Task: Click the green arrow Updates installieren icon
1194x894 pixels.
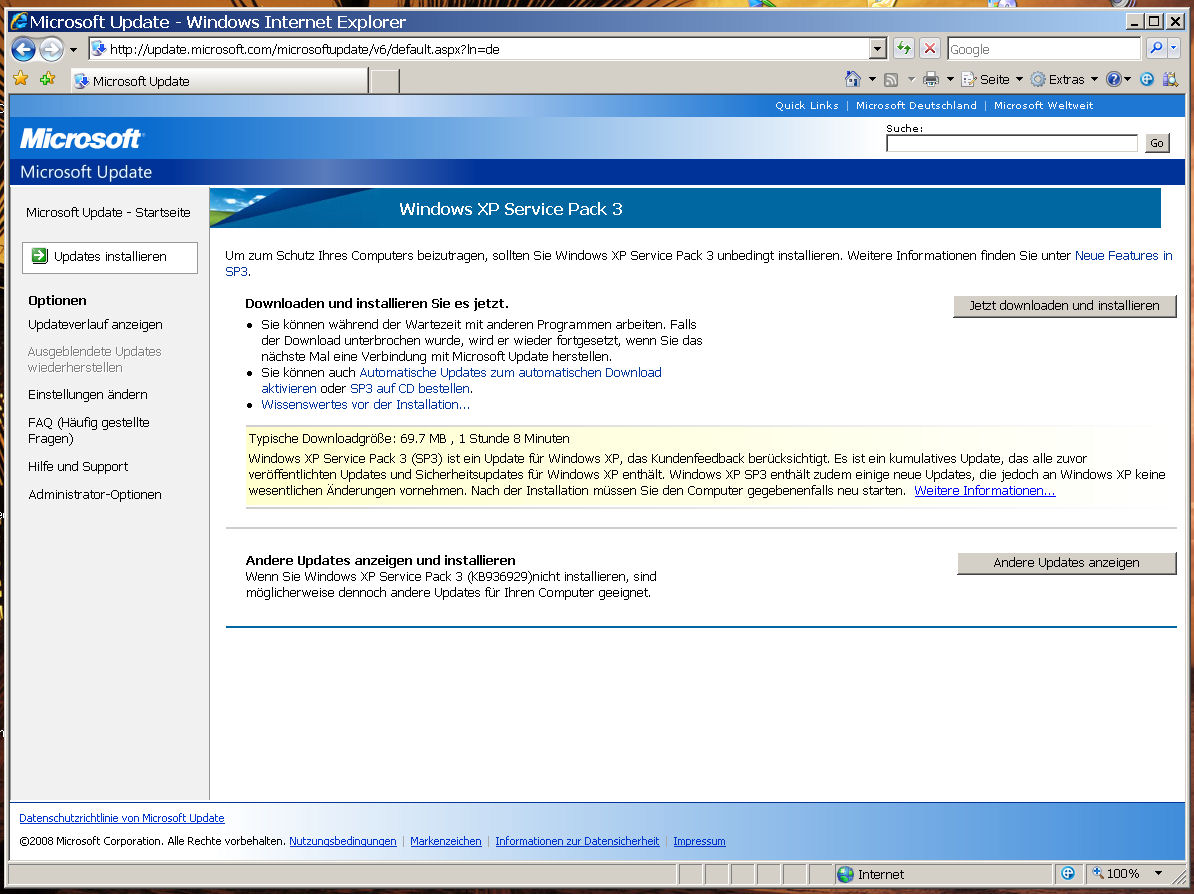Action: tap(40, 256)
